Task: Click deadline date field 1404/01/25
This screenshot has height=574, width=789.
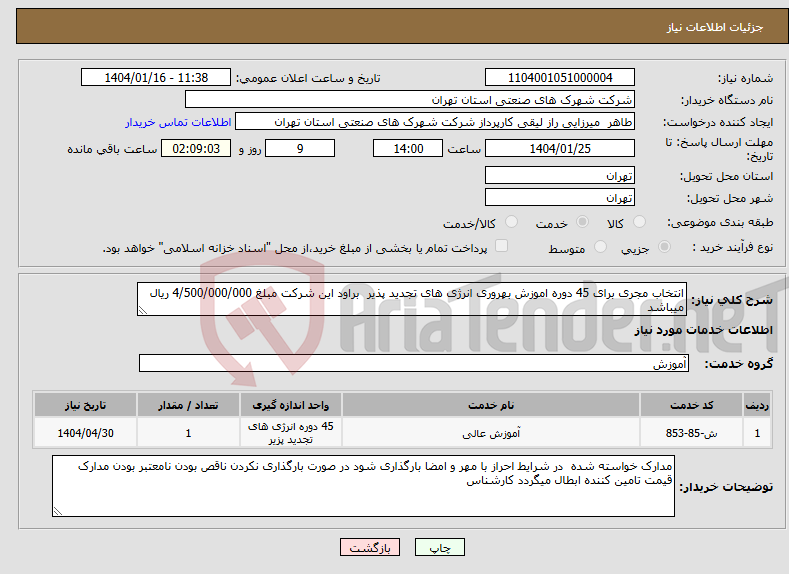Action: click(x=560, y=148)
